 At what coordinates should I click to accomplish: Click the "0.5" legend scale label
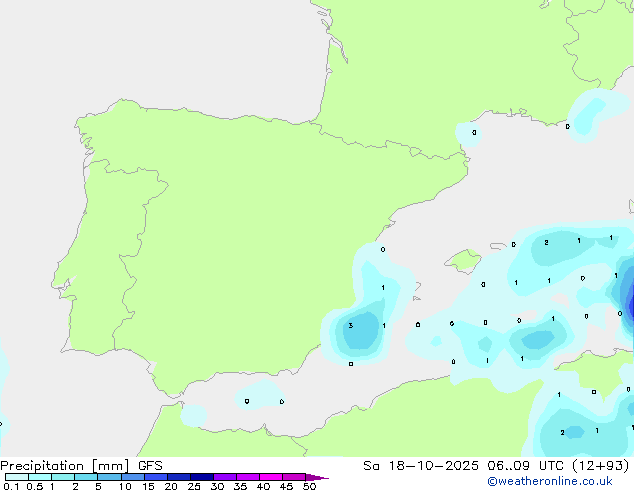tap(35, 486)
